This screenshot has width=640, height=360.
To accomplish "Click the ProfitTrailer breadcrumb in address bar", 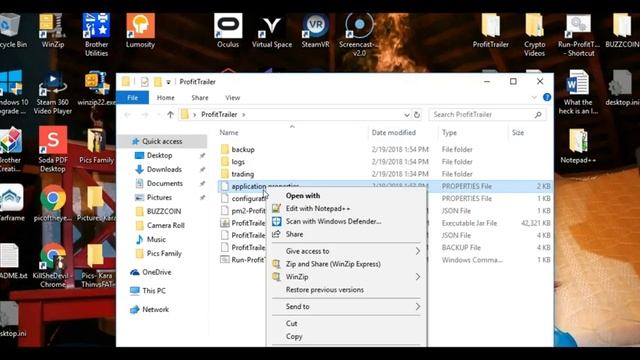I will click(x=219, y=115).
